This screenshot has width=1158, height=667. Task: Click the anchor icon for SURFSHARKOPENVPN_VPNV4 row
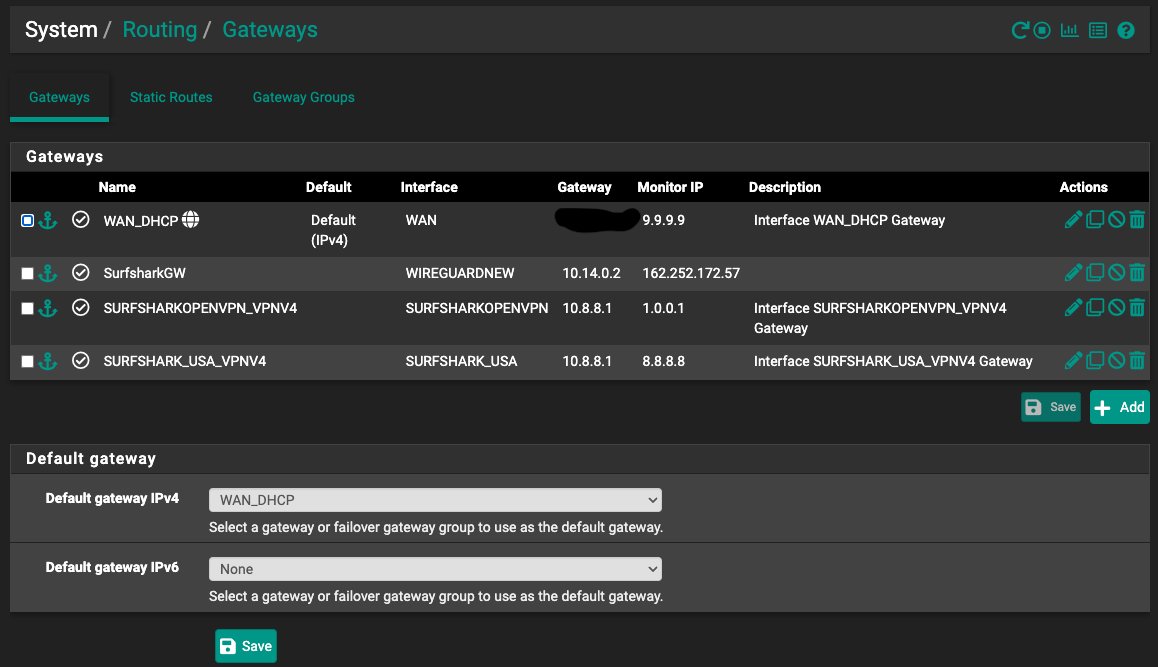48,308
